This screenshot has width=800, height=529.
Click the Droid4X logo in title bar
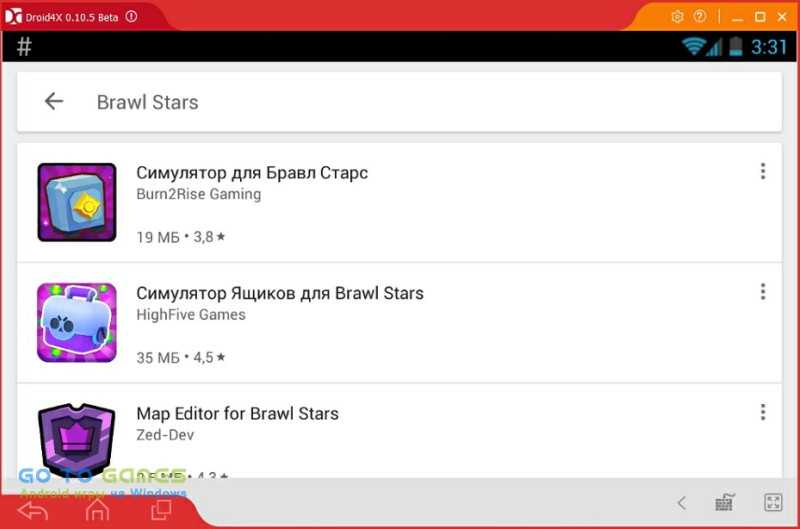click(x=13, y=16)
